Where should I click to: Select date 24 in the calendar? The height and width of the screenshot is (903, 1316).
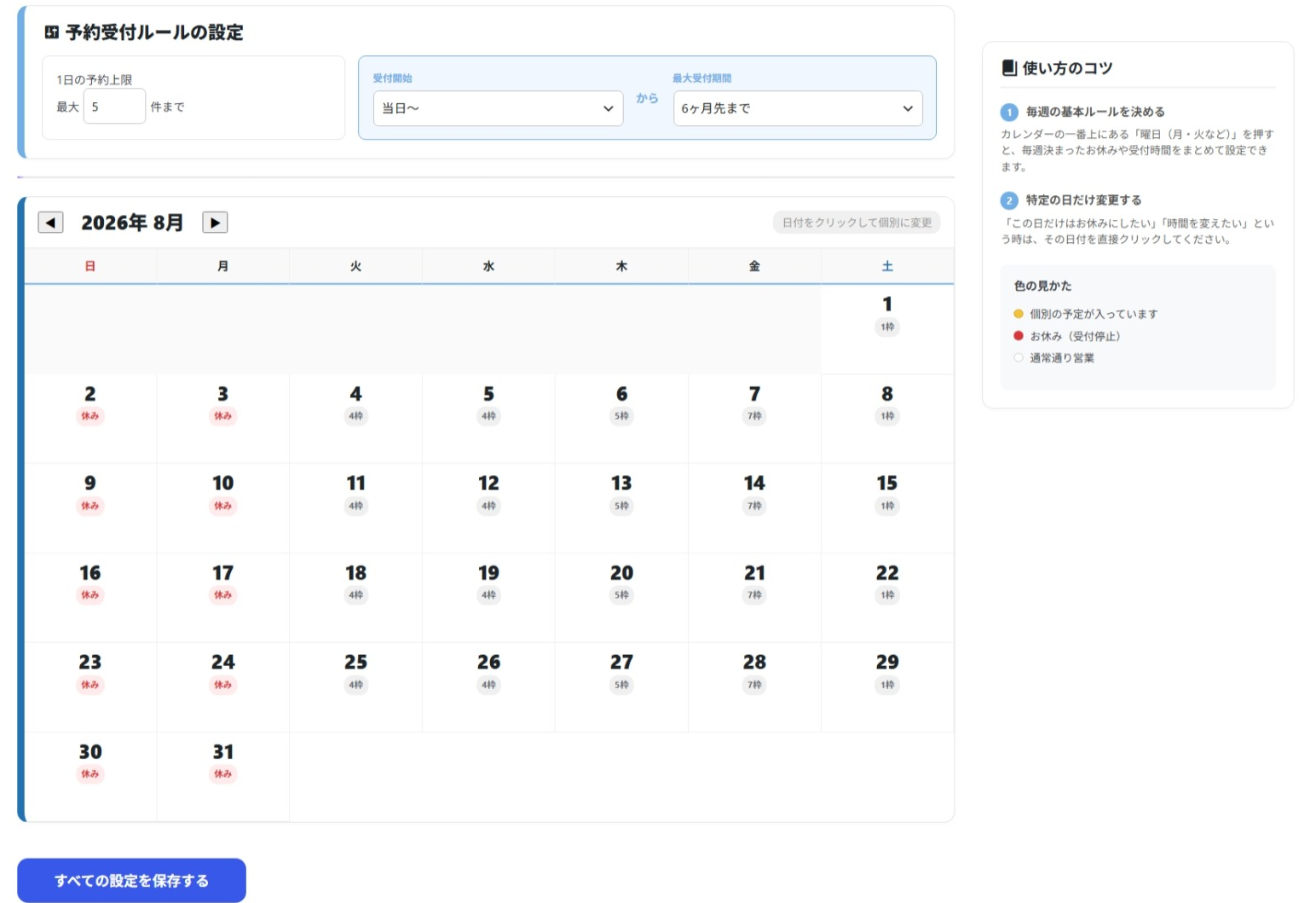[x=223, y=687]
